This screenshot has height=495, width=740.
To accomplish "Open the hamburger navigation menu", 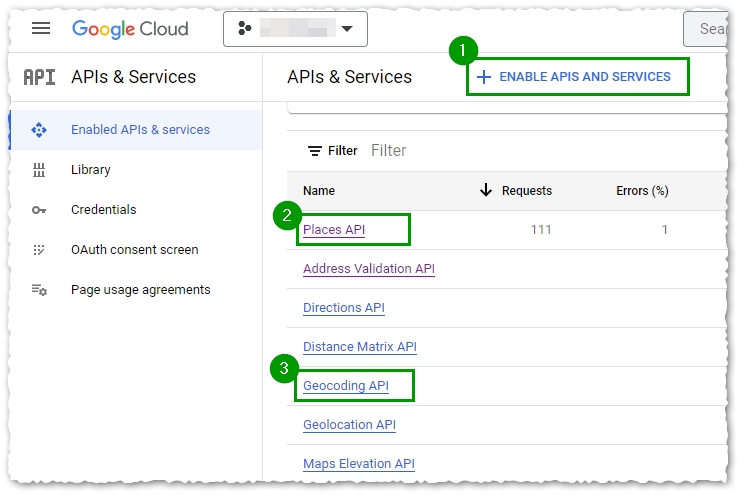I will click(x=41, y=28).
